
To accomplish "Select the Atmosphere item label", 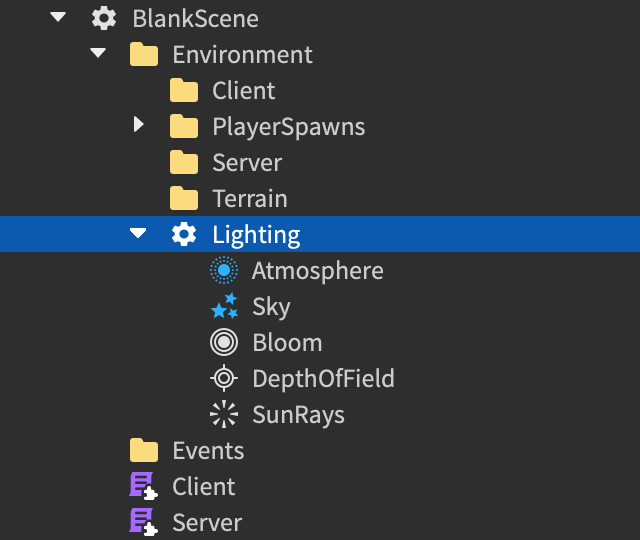I will (x=317, y=271).
